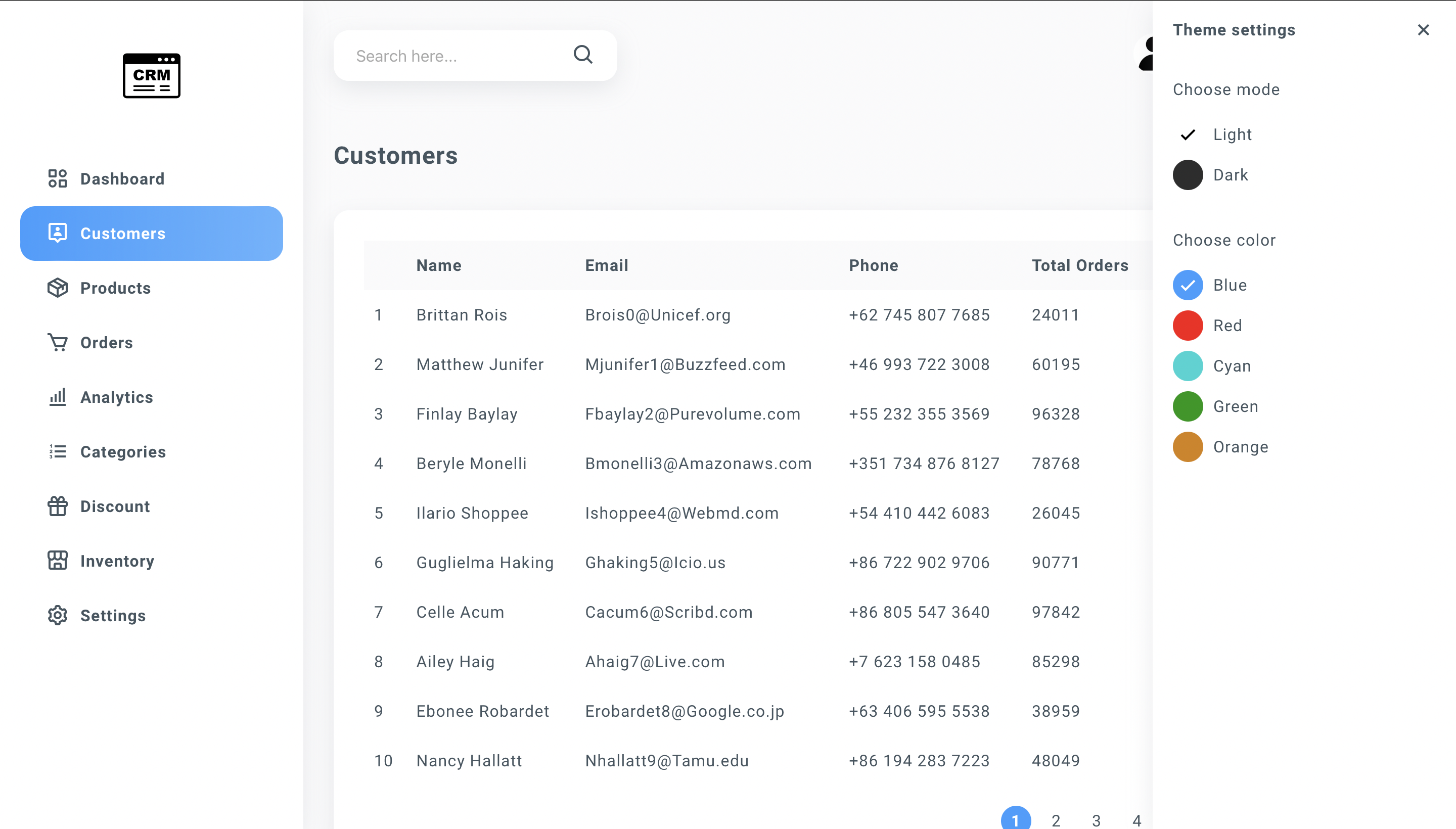The height and width of the screenshot is (829, 1456).
Task: Click the Categories numbered list icon
Action: [x=57, y=451]
